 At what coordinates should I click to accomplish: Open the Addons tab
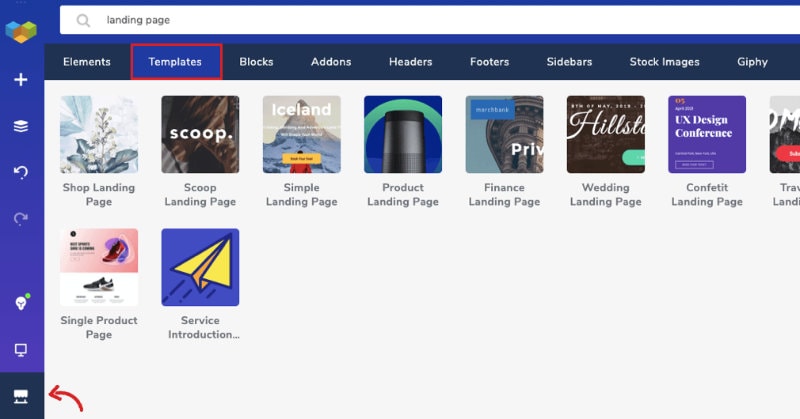(331, 62)
